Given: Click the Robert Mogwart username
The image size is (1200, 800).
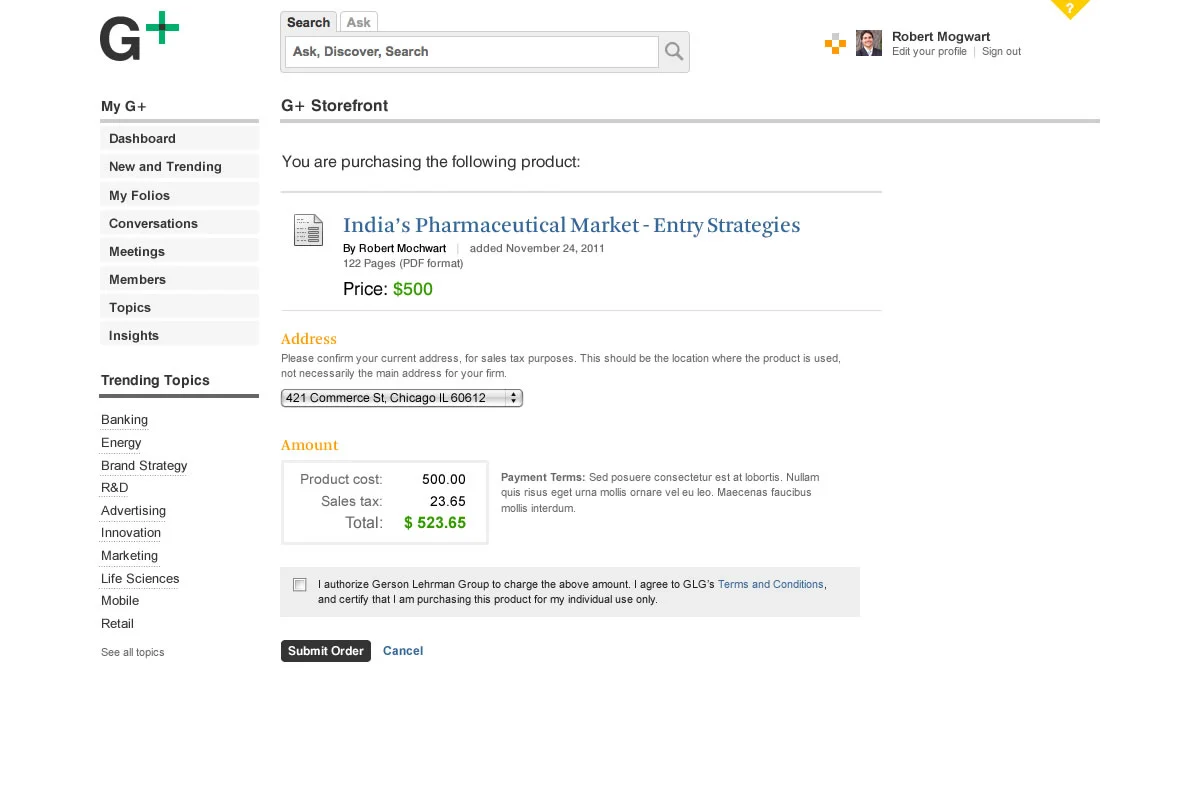Looking at the screenshot, I should (x=941, y=37).
